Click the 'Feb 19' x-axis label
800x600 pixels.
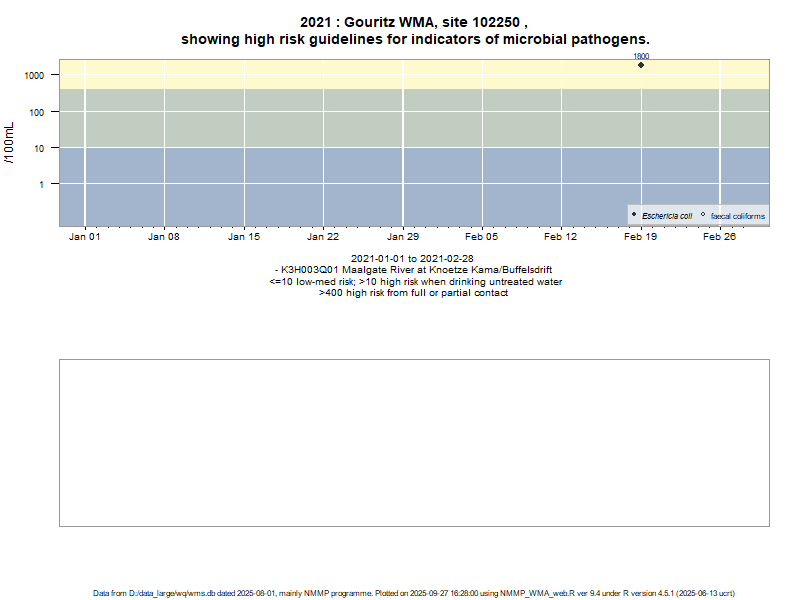(641, 237)
